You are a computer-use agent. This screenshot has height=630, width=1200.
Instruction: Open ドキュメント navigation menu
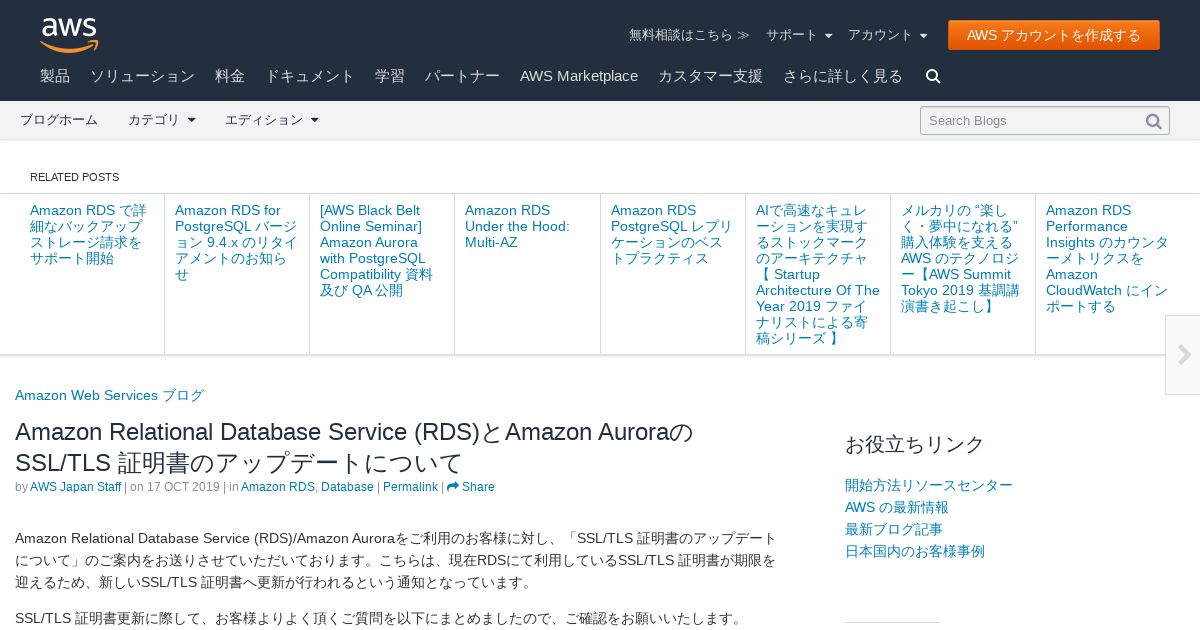coord(310,76)
